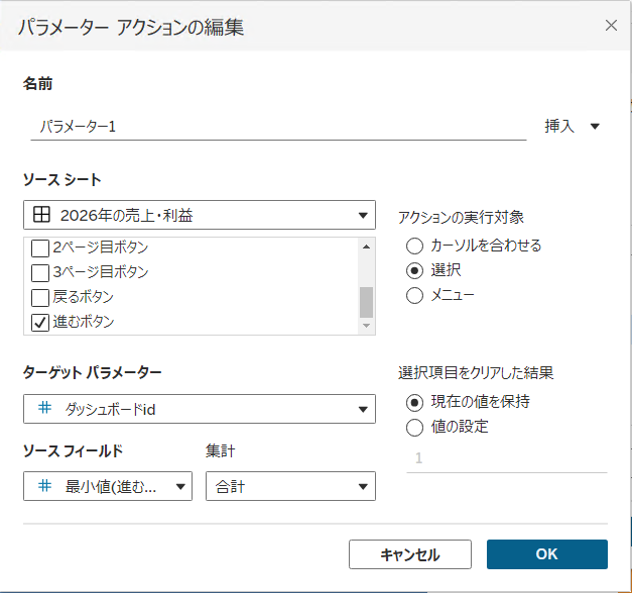This screenshot has height=593, width=632.
Task: Open the target parameter dropdown ダッシュボードid
Action: (200, 409)
